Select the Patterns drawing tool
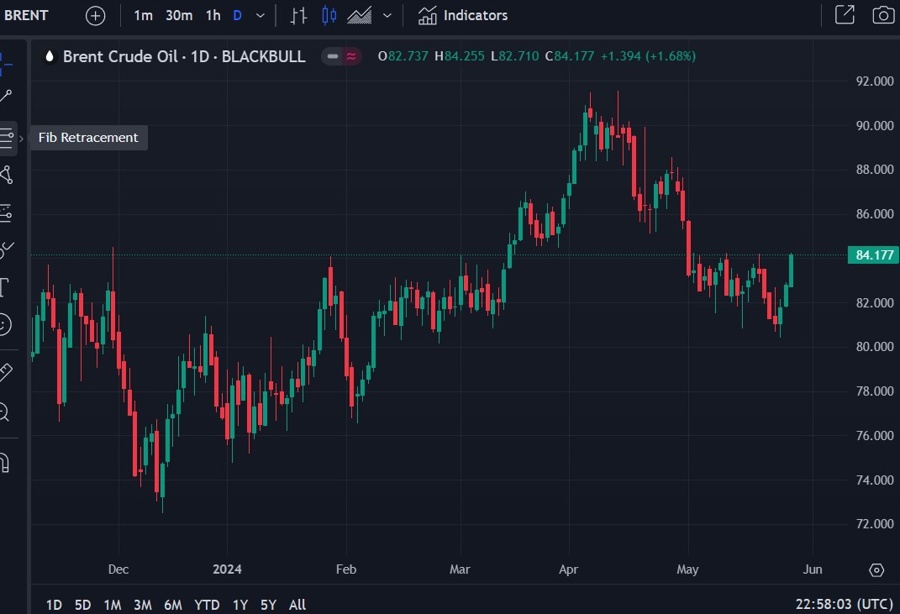 click(6, 174)
